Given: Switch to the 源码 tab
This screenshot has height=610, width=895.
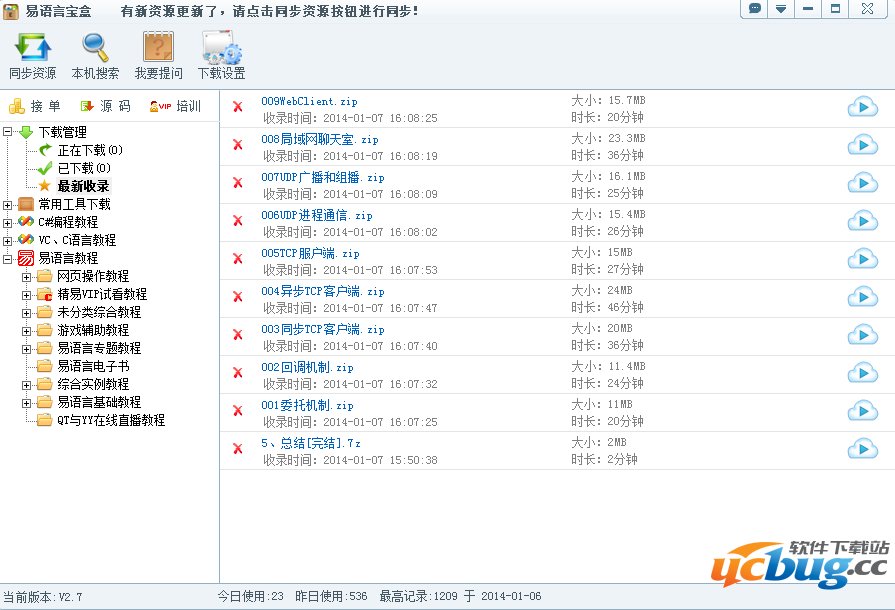Looking at the screenshot, I should click(x=106, y=106).
